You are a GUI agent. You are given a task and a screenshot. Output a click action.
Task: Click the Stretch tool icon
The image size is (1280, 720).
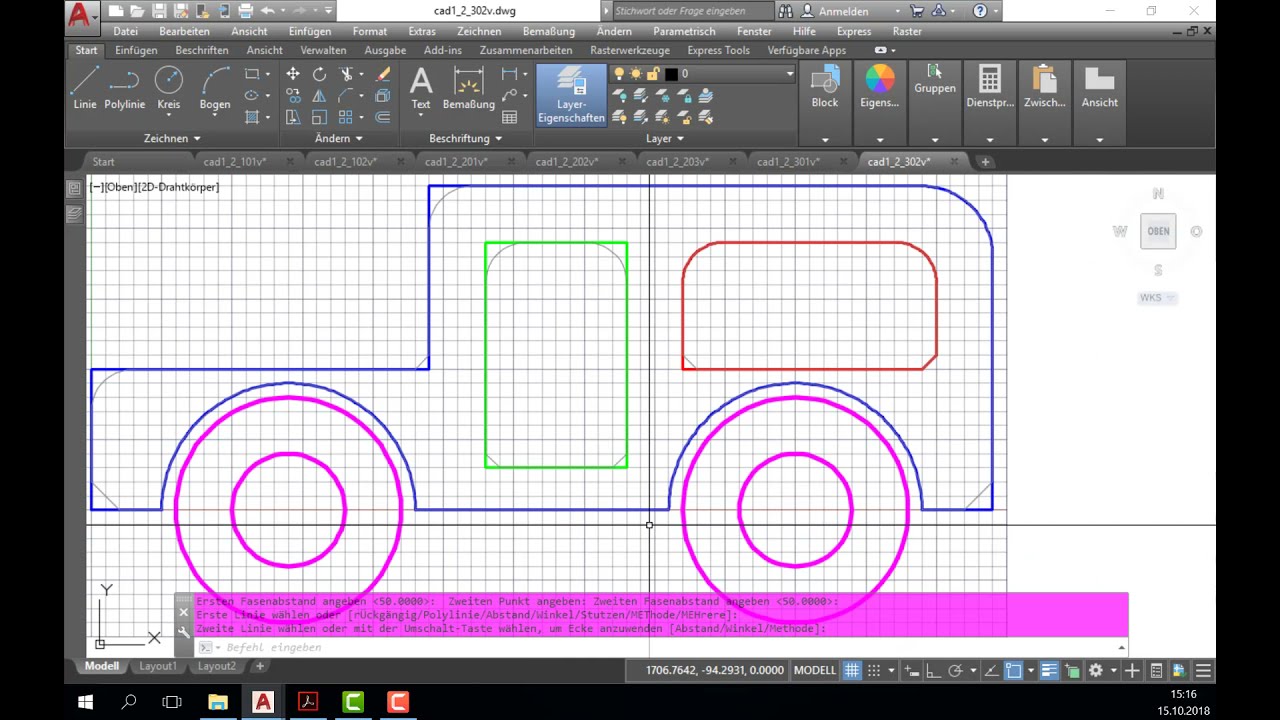point(293,117)
